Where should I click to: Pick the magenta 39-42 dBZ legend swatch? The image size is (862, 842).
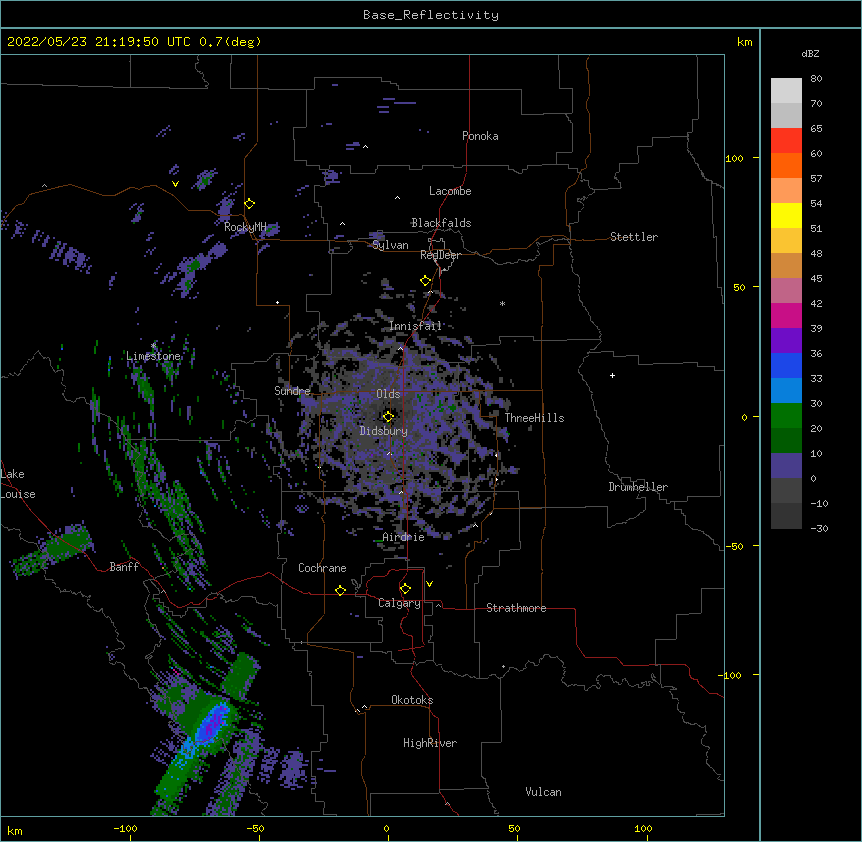point(786,315)
